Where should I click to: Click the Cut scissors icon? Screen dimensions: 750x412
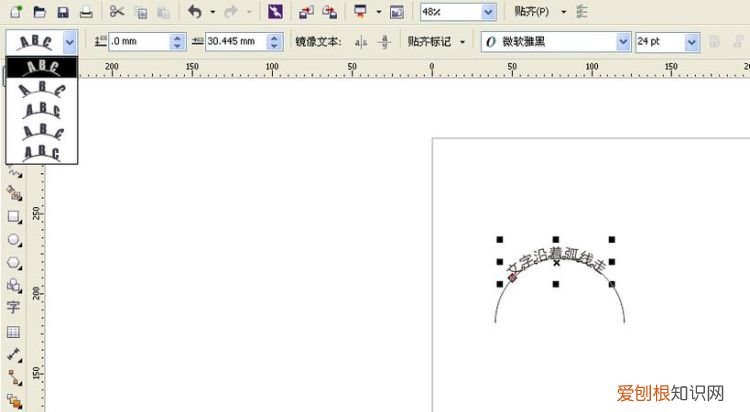coord(117,12)
